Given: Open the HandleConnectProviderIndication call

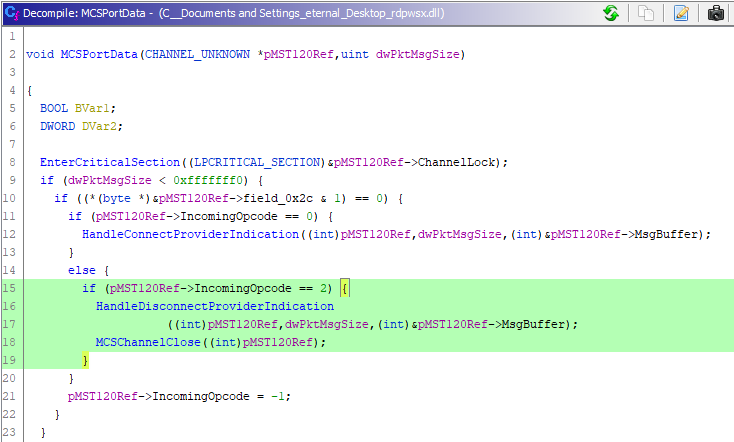Looking at the screenshot, I should [x=191, y=234].
